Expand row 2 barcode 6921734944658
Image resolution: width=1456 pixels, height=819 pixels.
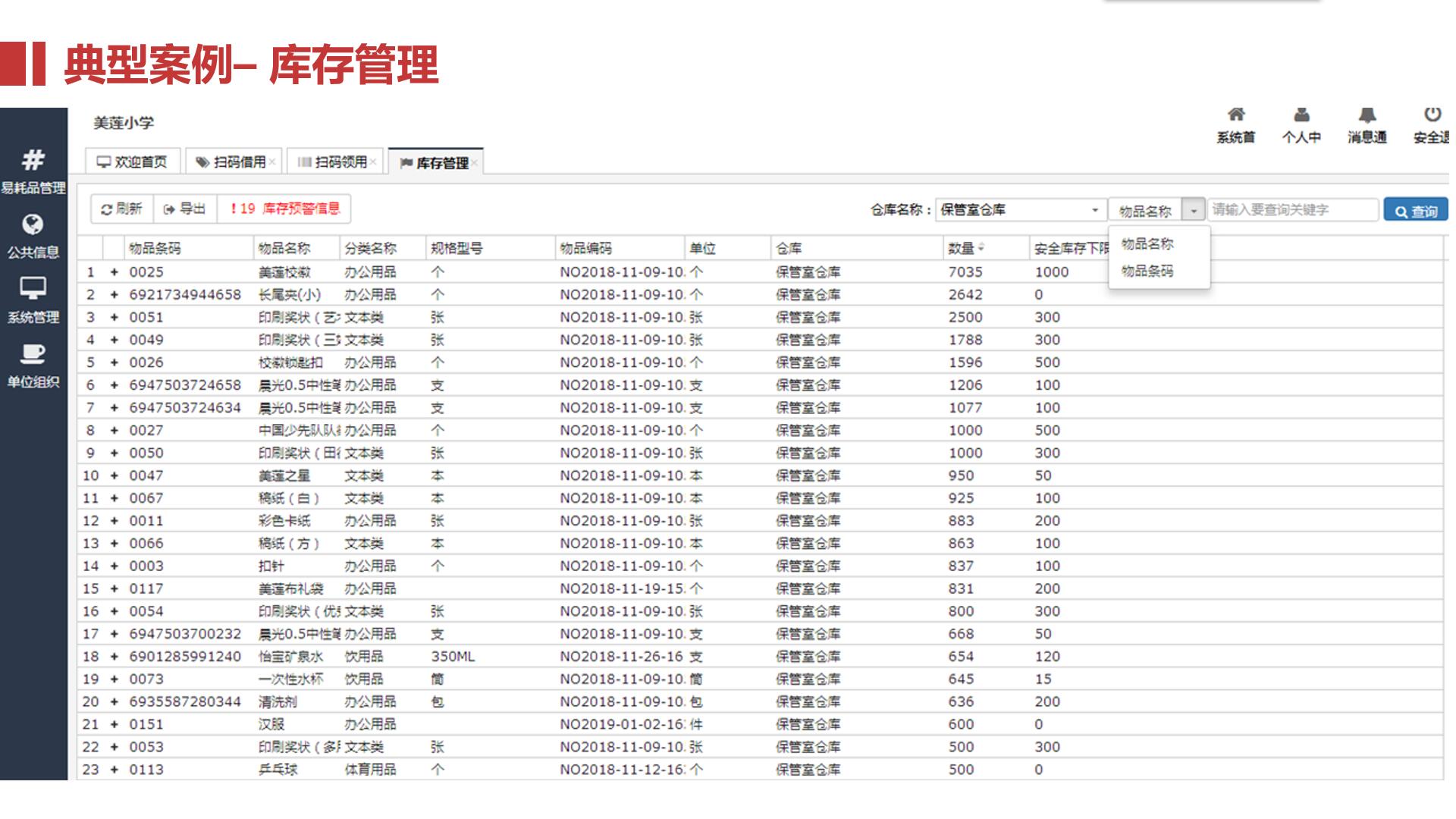[x=115, y=295]
